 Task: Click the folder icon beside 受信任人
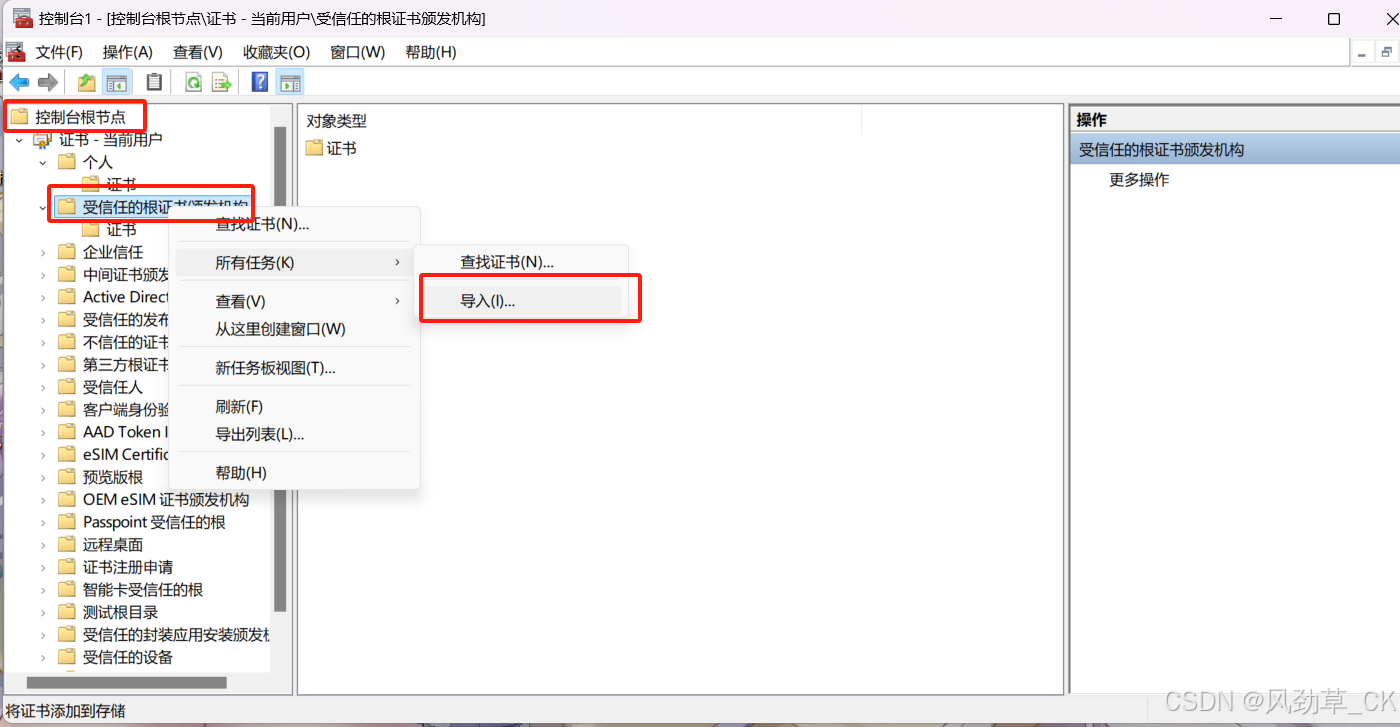(x=67, y=387)
